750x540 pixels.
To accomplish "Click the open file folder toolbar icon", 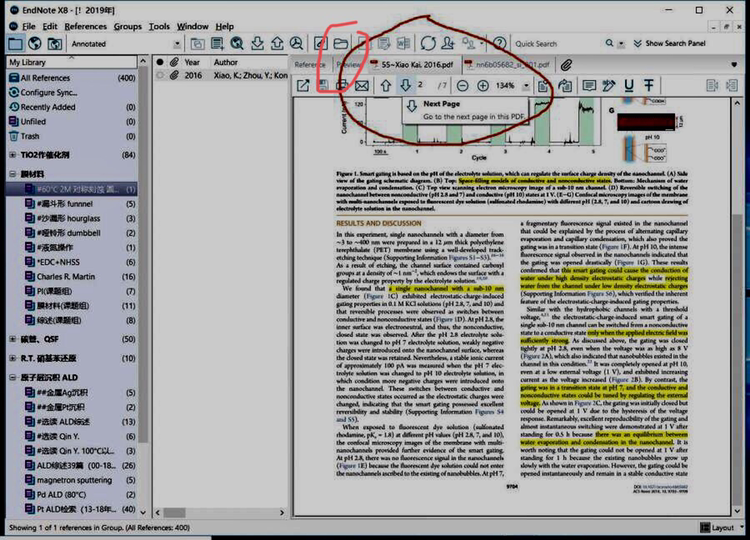I will [341, 44].
